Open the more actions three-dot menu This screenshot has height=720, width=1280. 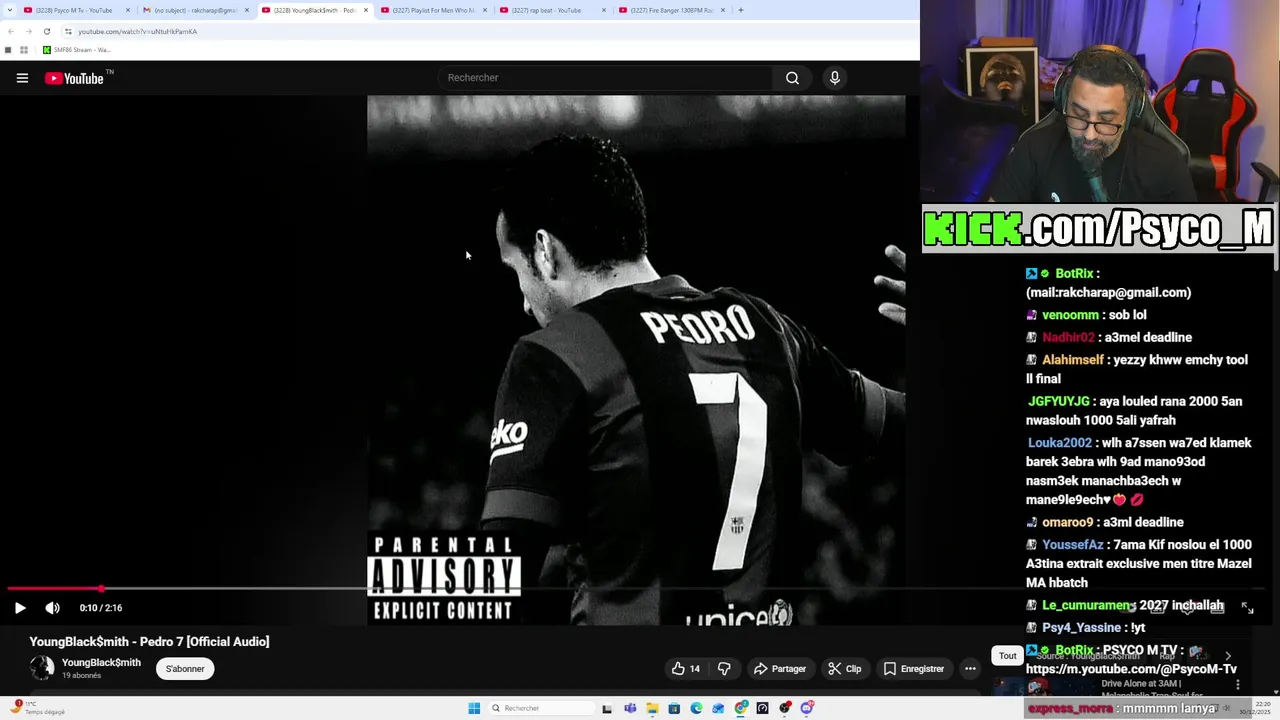(x=970, y=669)
